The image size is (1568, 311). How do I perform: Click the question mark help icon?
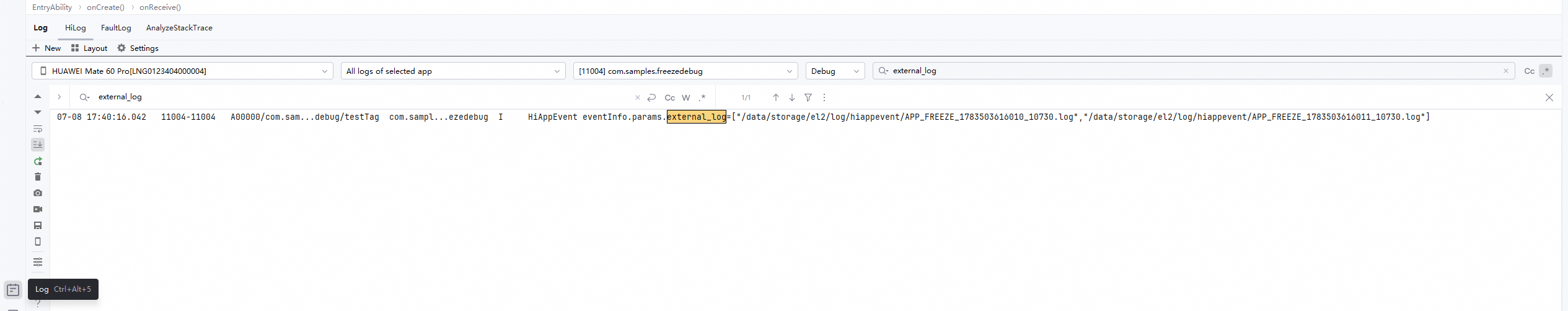pos(38,304)
